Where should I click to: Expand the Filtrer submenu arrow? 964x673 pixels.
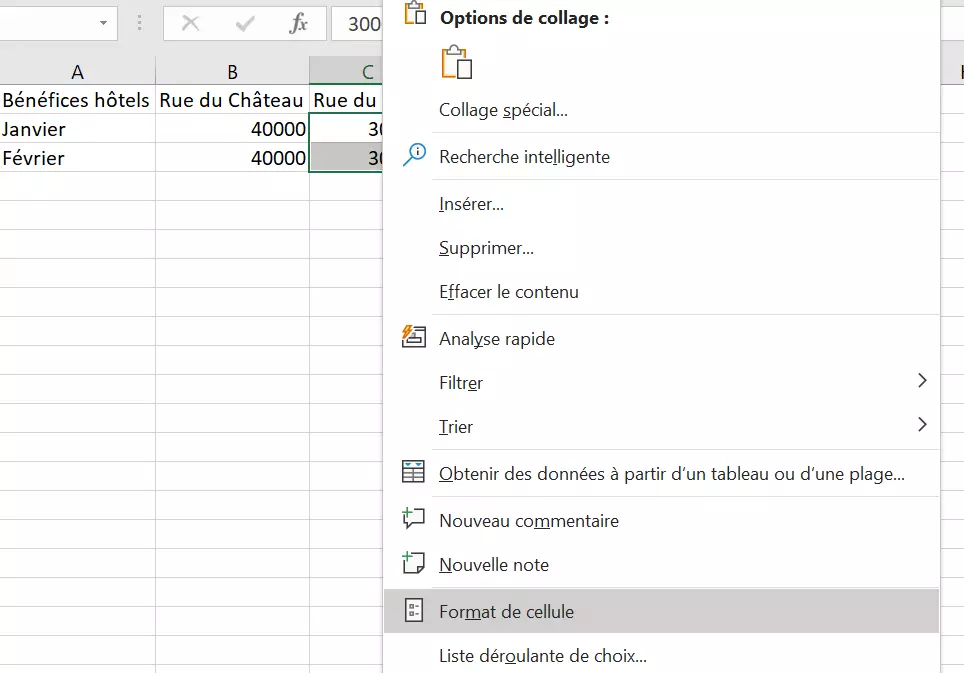[x=922, y=380]
